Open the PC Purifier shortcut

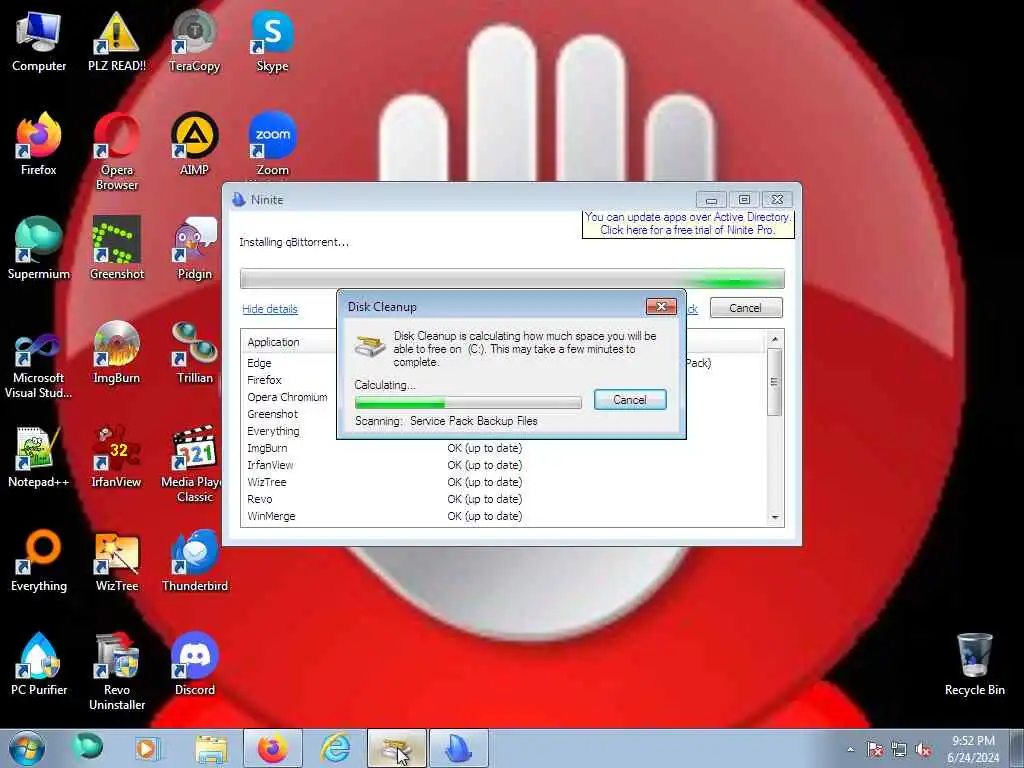click(x=39, y=664)
